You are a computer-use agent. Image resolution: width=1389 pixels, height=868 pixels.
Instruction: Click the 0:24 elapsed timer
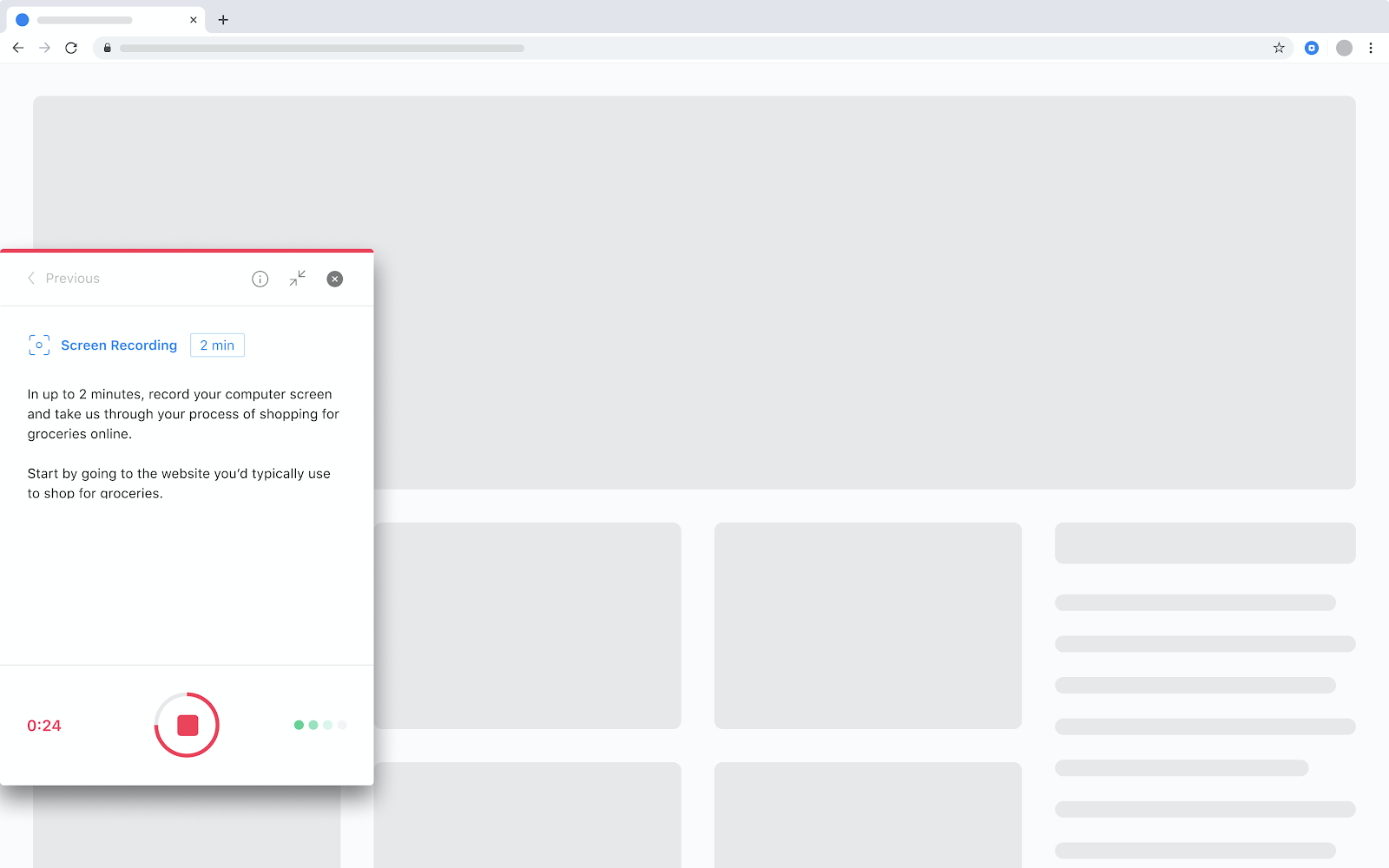coord(44,726)
